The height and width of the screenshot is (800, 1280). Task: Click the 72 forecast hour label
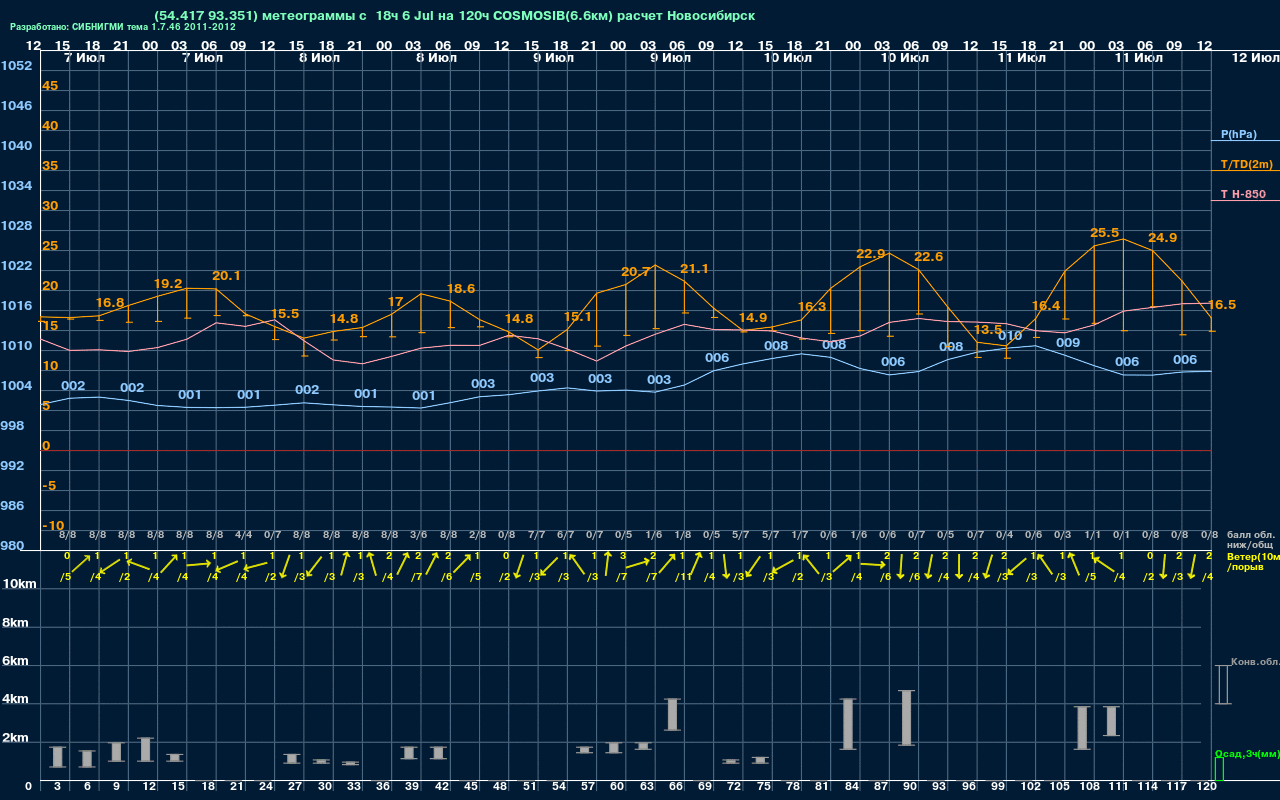pyautogui.click(x=734, y=787)
